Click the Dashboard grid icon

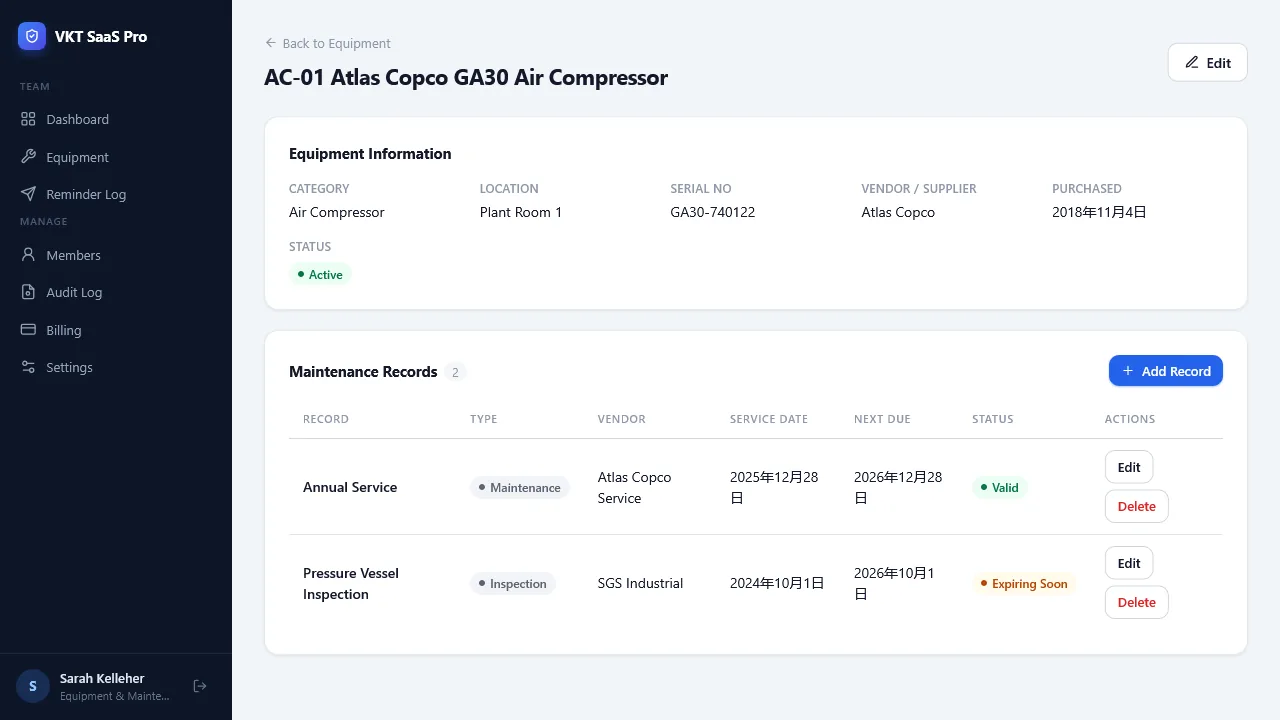[x=28, y=119]
